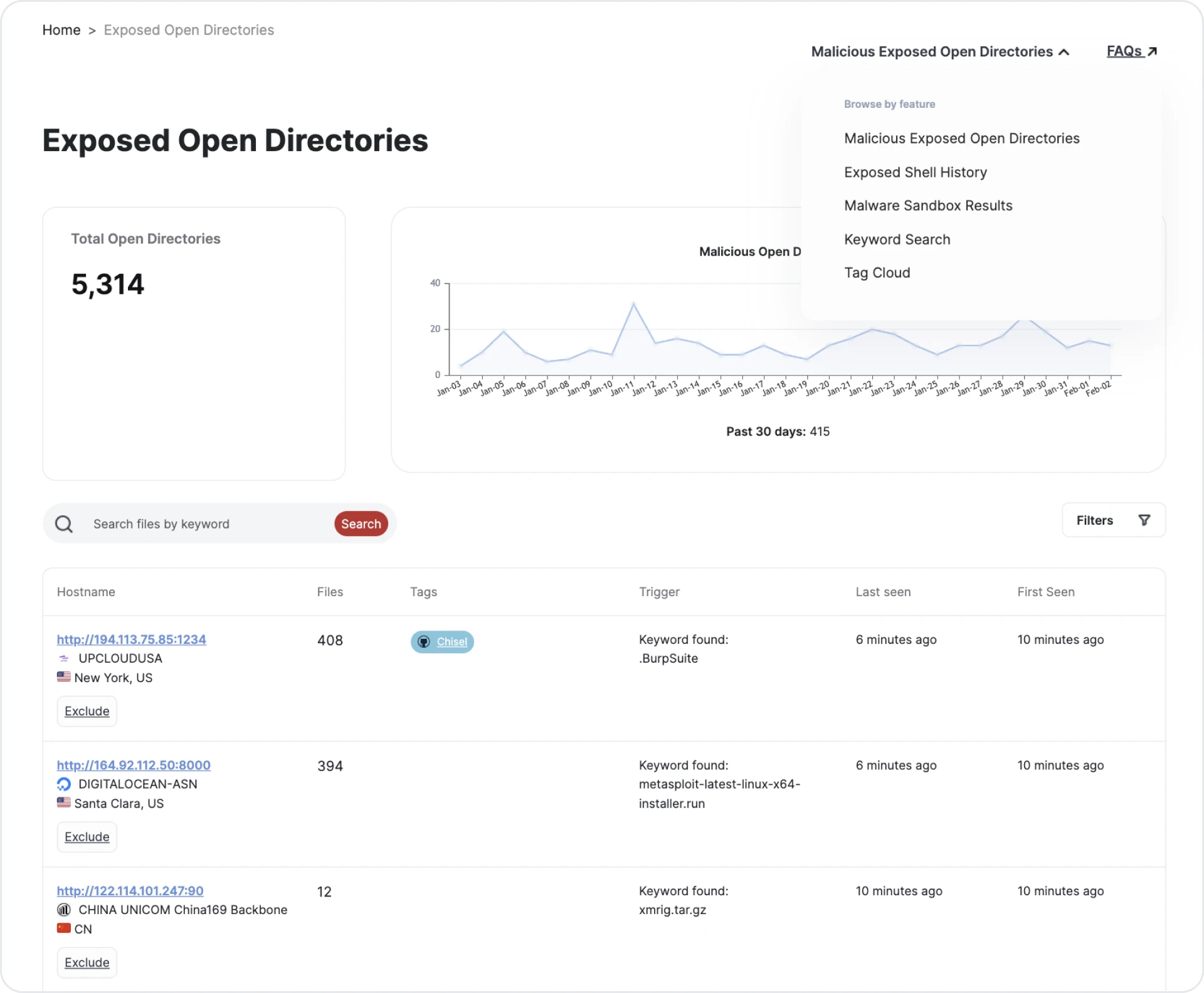Open the Filters dropdown button

[1113, 520]
